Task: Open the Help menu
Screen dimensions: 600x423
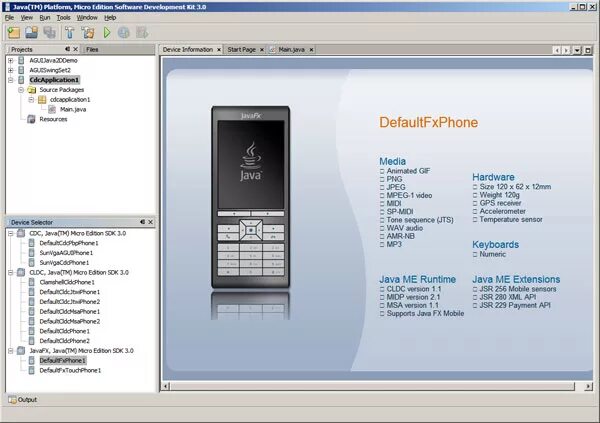Action: click(x=110, y=18)
